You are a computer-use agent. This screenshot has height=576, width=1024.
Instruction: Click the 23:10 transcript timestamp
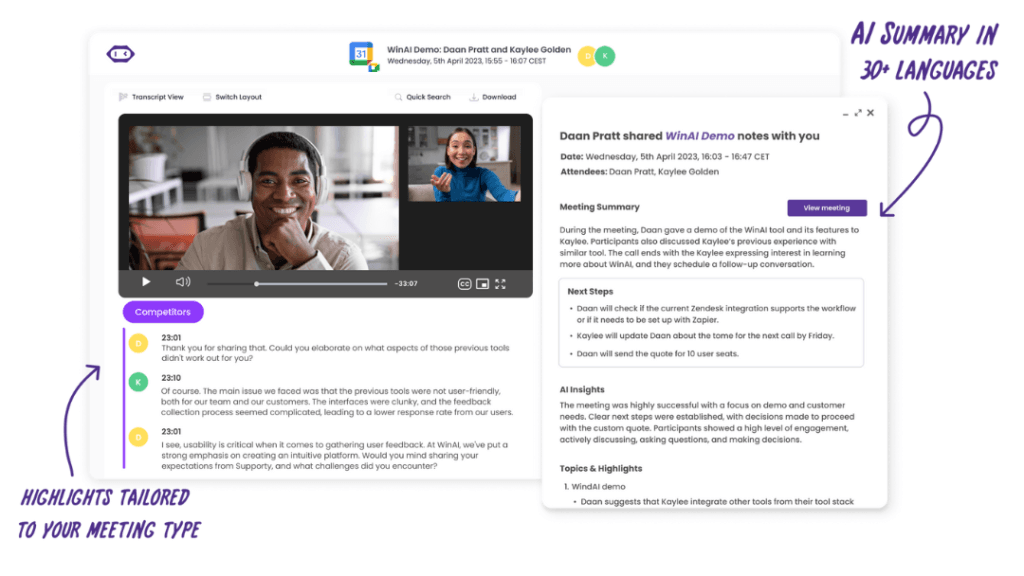click(171, 378)
